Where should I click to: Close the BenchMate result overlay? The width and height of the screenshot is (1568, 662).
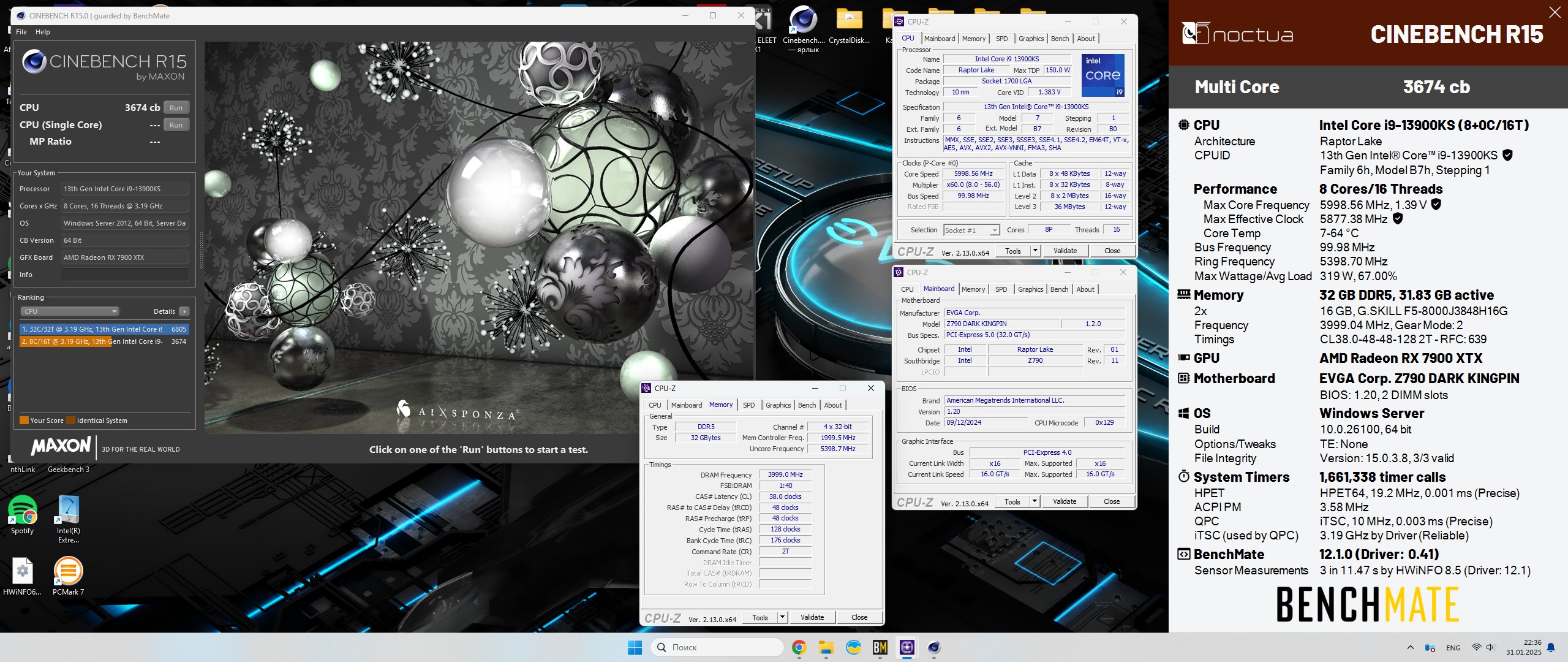click(1555, 12)
